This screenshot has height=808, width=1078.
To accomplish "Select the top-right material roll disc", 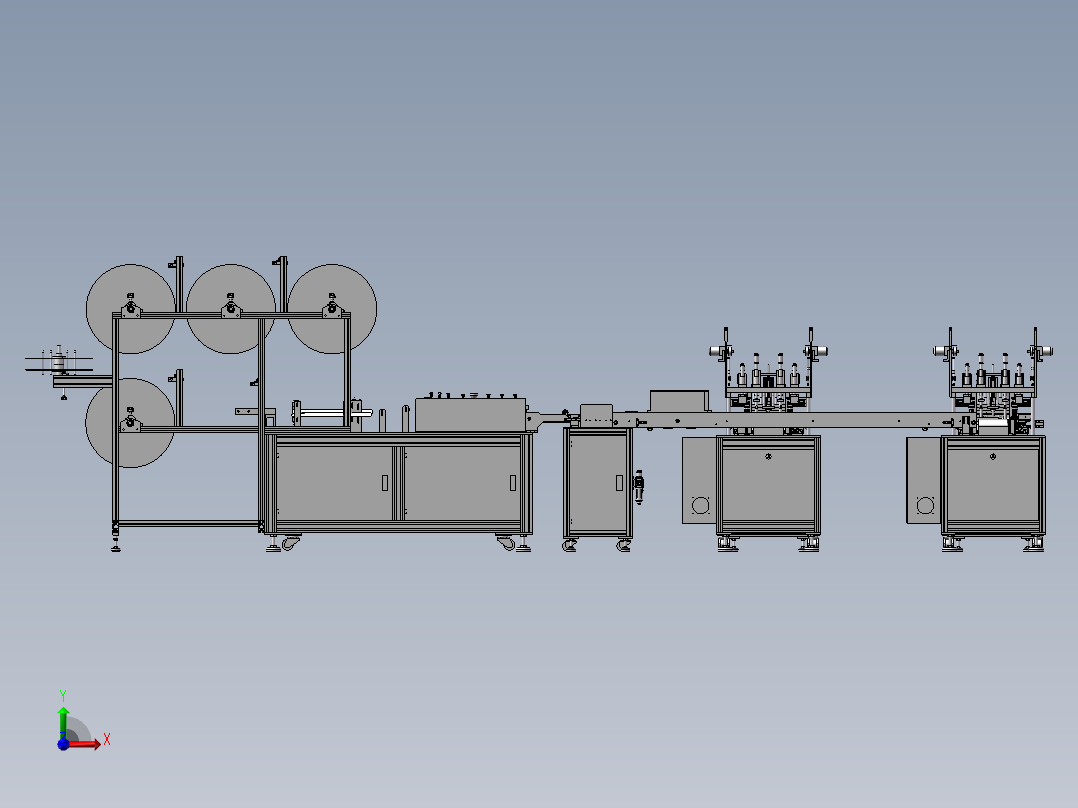I will 332,309.
